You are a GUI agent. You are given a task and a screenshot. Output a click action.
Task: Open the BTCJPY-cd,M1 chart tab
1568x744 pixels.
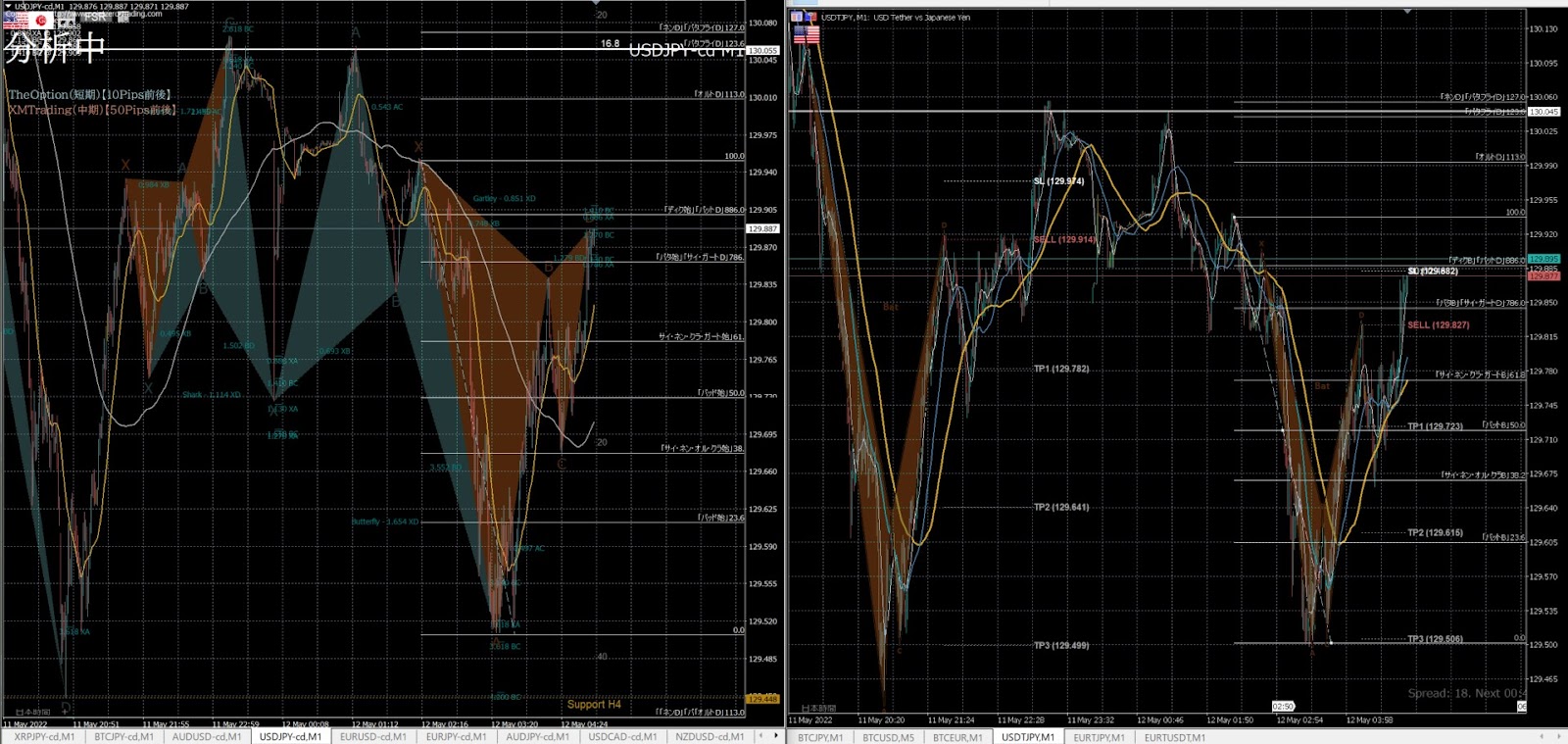pyautogui.click(x=123, y=736)
